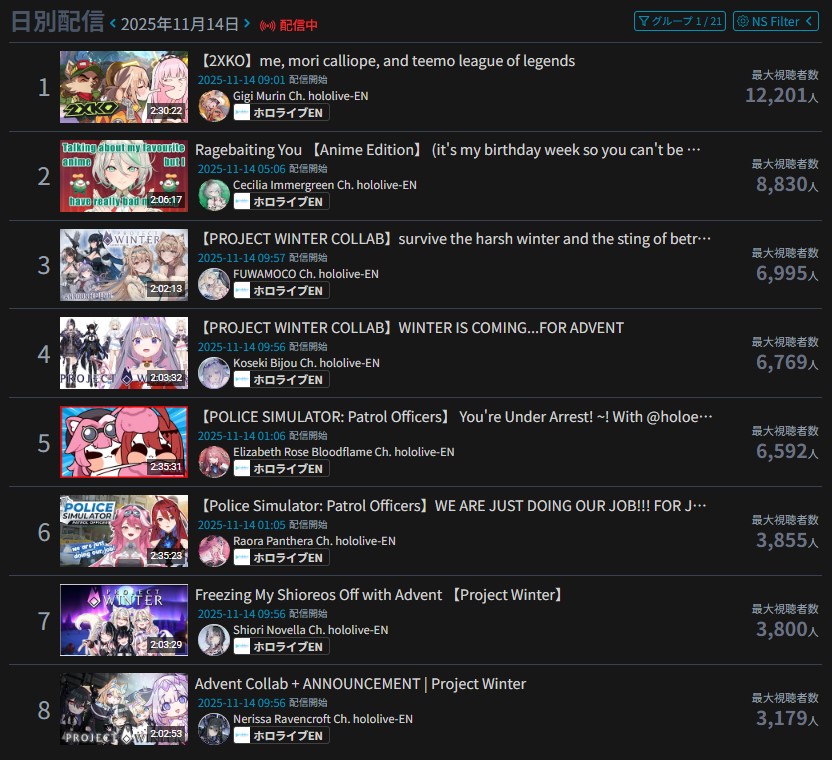832x760 pixels.
Task: Click ホロライブEN tag under Koseki Bijou
Action: click(281, 379)
